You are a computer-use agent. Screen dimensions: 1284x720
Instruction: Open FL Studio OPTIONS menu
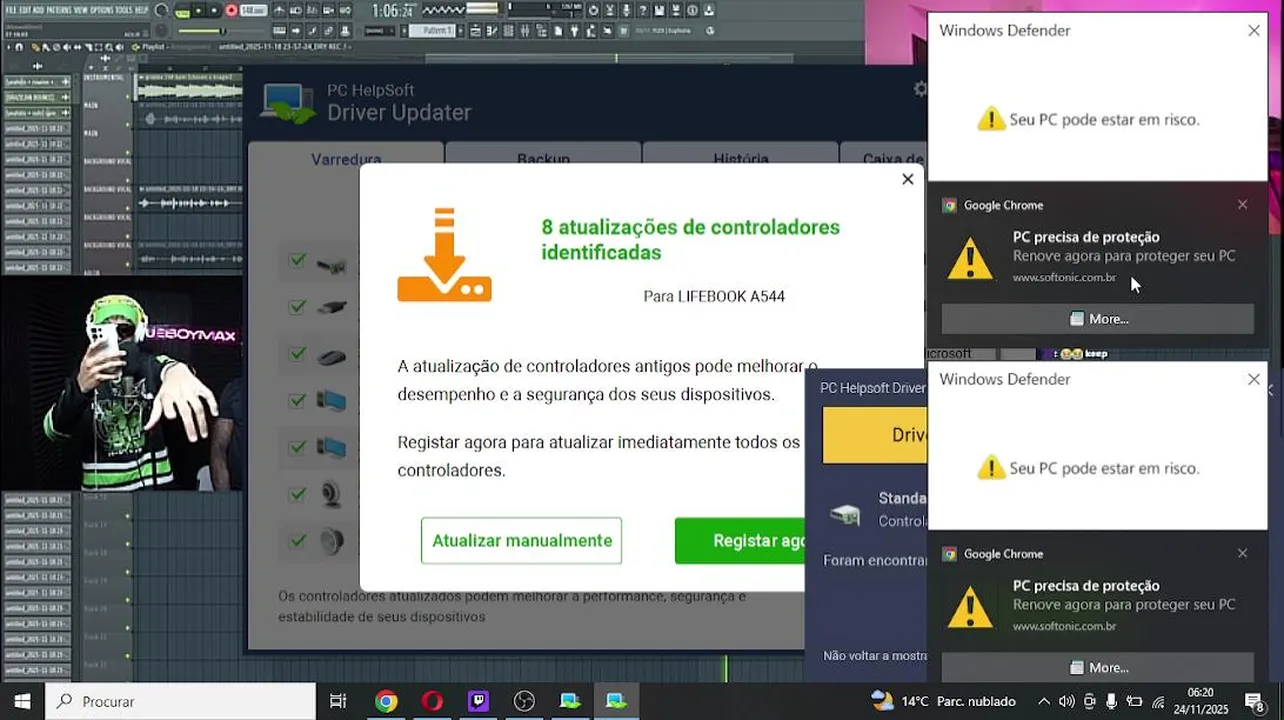point(102,10)
